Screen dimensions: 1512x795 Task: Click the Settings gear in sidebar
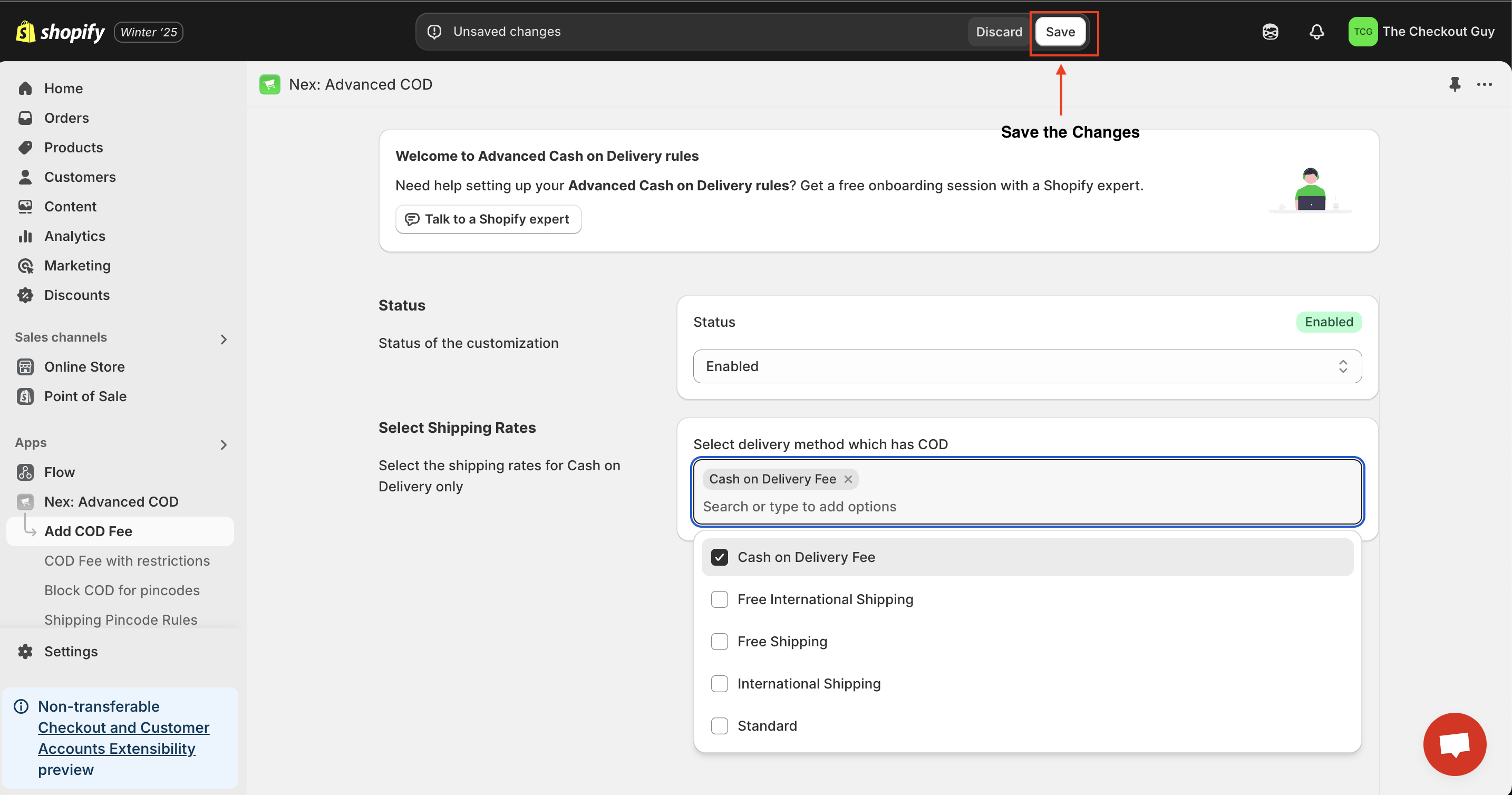(x=25, y=651)
